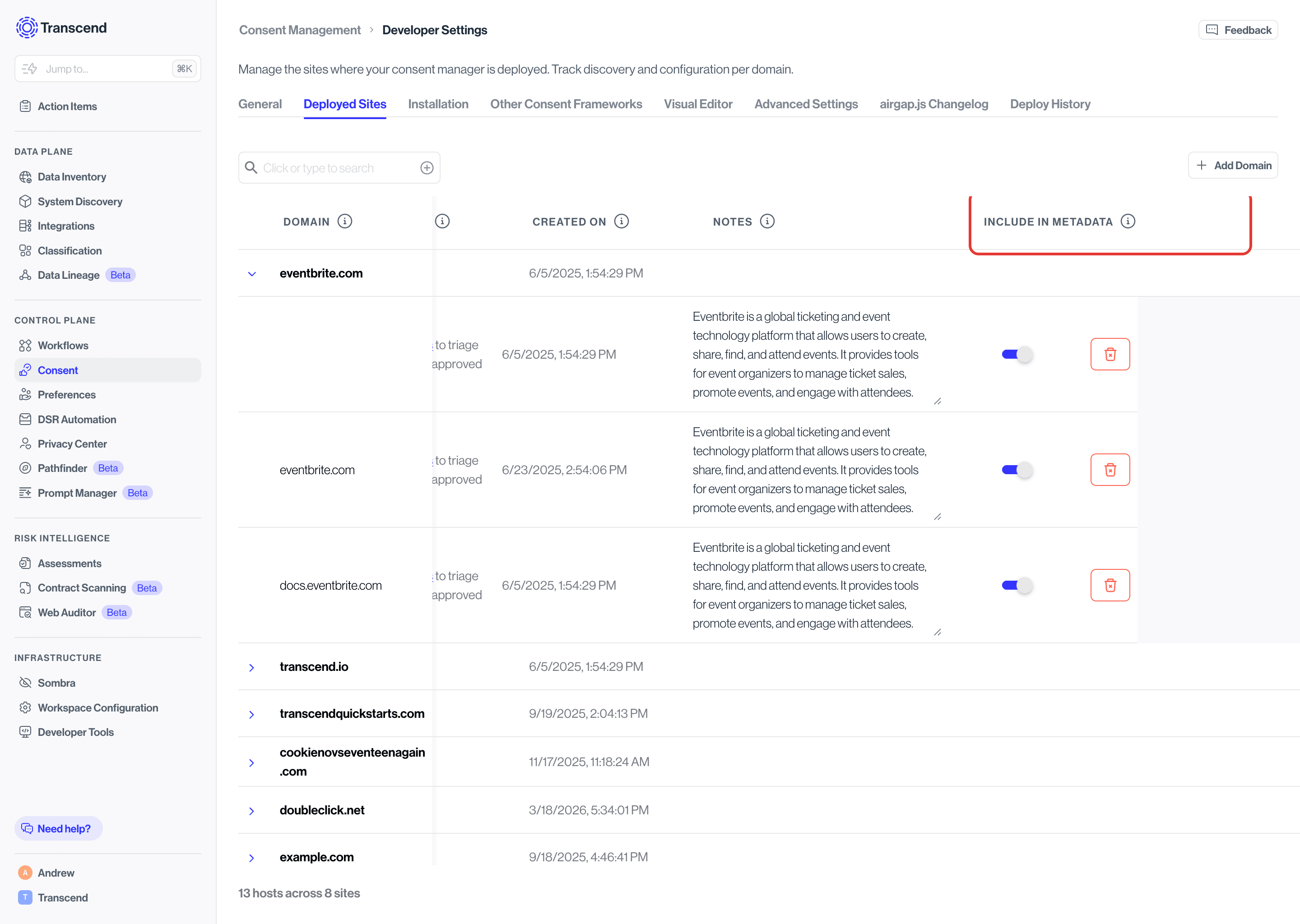Image resolution: width=1300 pixels, height=924 pixels.
Task: Switch to the Installation tab
Action: [x=438, y=104]
